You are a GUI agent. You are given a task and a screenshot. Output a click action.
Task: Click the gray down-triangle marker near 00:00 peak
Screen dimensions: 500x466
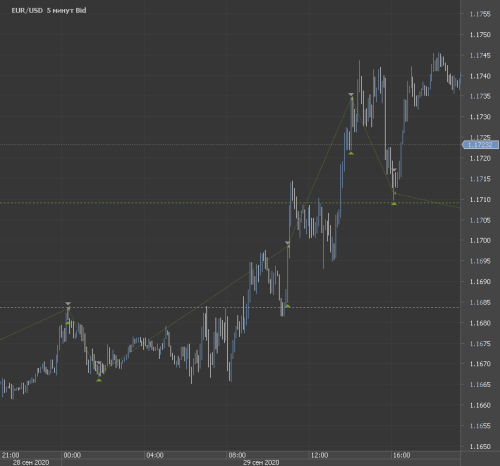click(x=68, y=304)
